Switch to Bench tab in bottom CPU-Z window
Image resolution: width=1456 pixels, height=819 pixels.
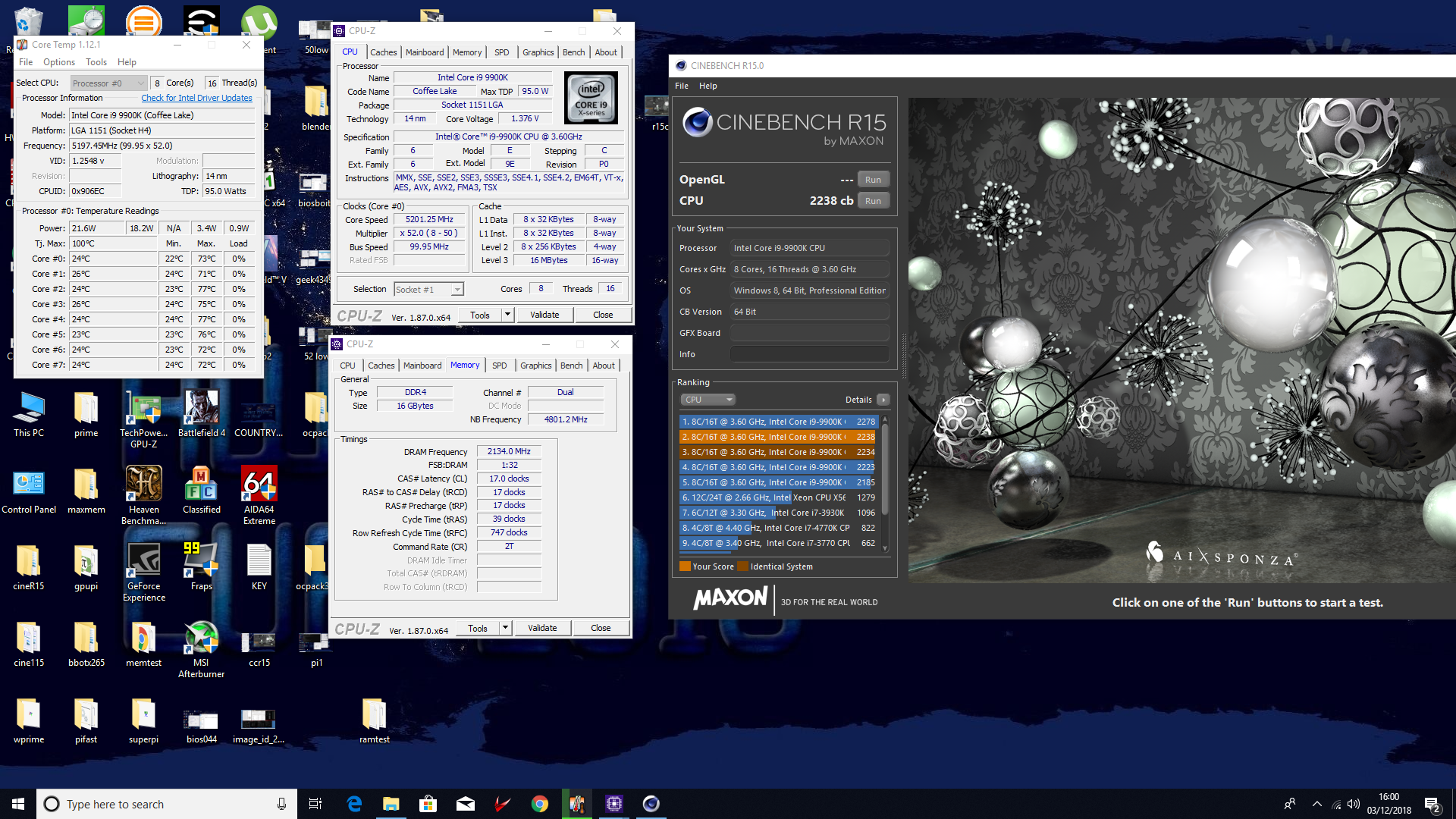(x=571, y=366)
